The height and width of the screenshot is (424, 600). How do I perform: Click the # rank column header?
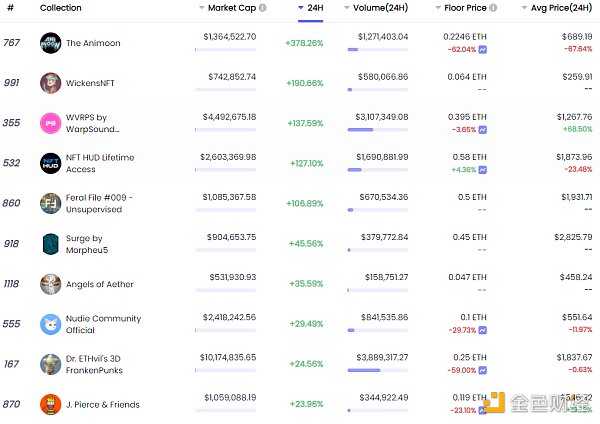click(9, 8)
